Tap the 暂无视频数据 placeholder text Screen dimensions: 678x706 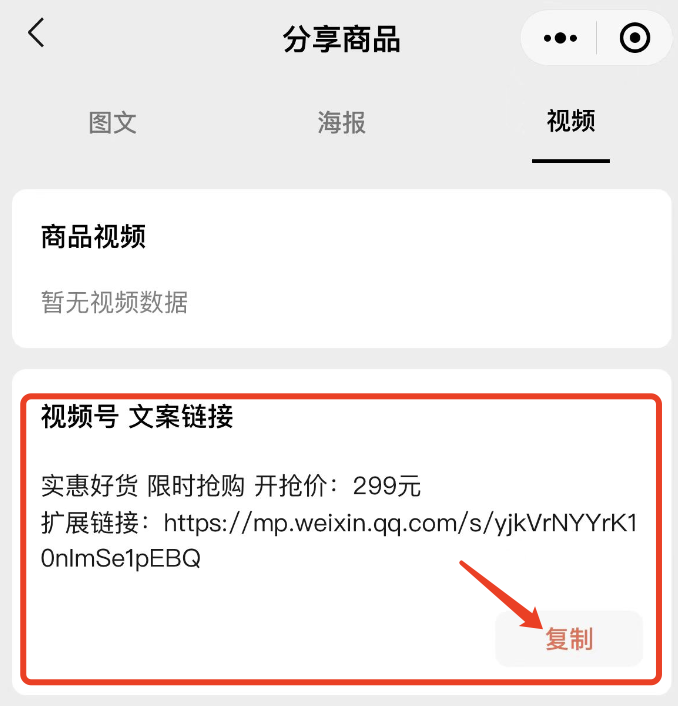point(114,302)
